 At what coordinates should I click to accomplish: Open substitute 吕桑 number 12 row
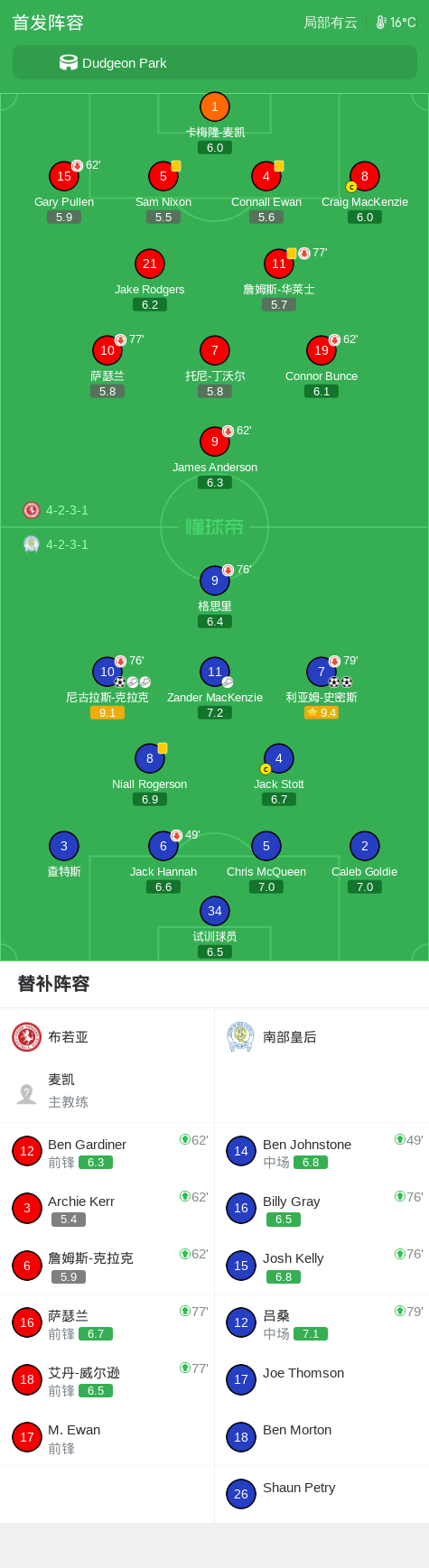coord(322,1323)
